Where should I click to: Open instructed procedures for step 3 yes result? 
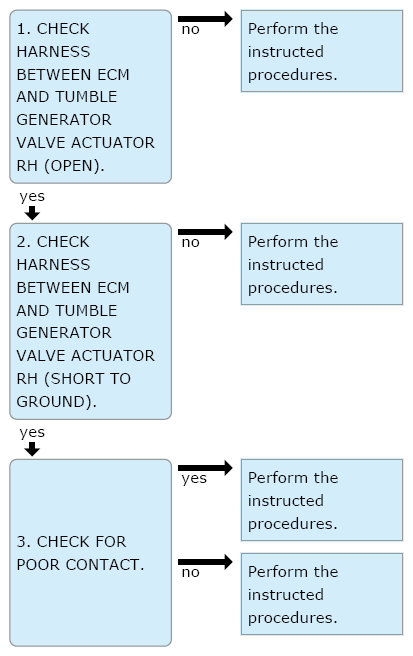(322, 500)
